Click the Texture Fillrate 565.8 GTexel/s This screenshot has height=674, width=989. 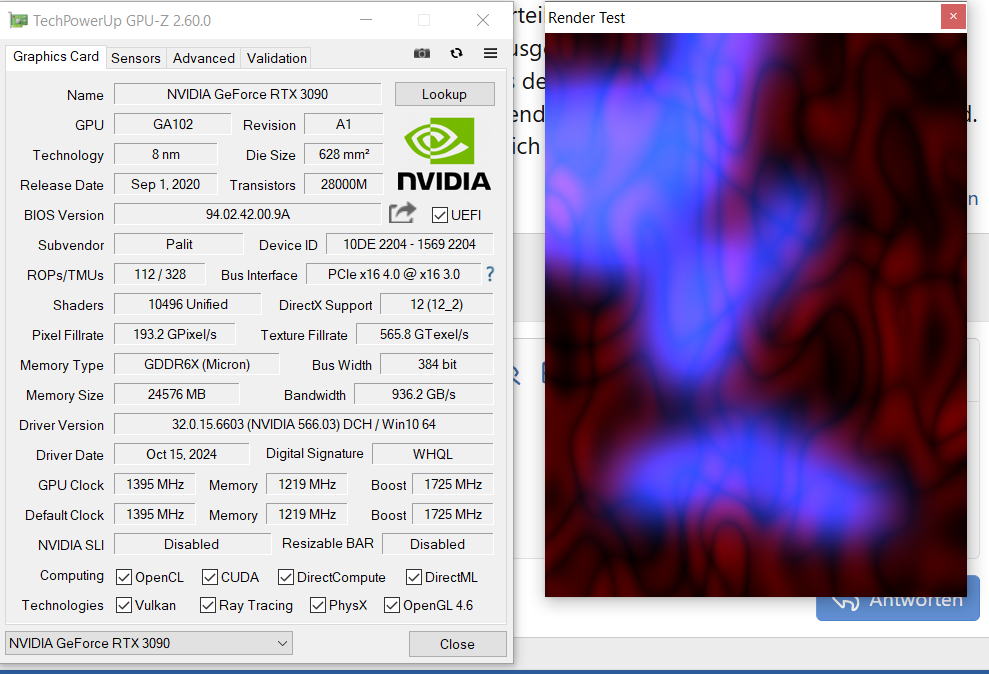point(424,334)
